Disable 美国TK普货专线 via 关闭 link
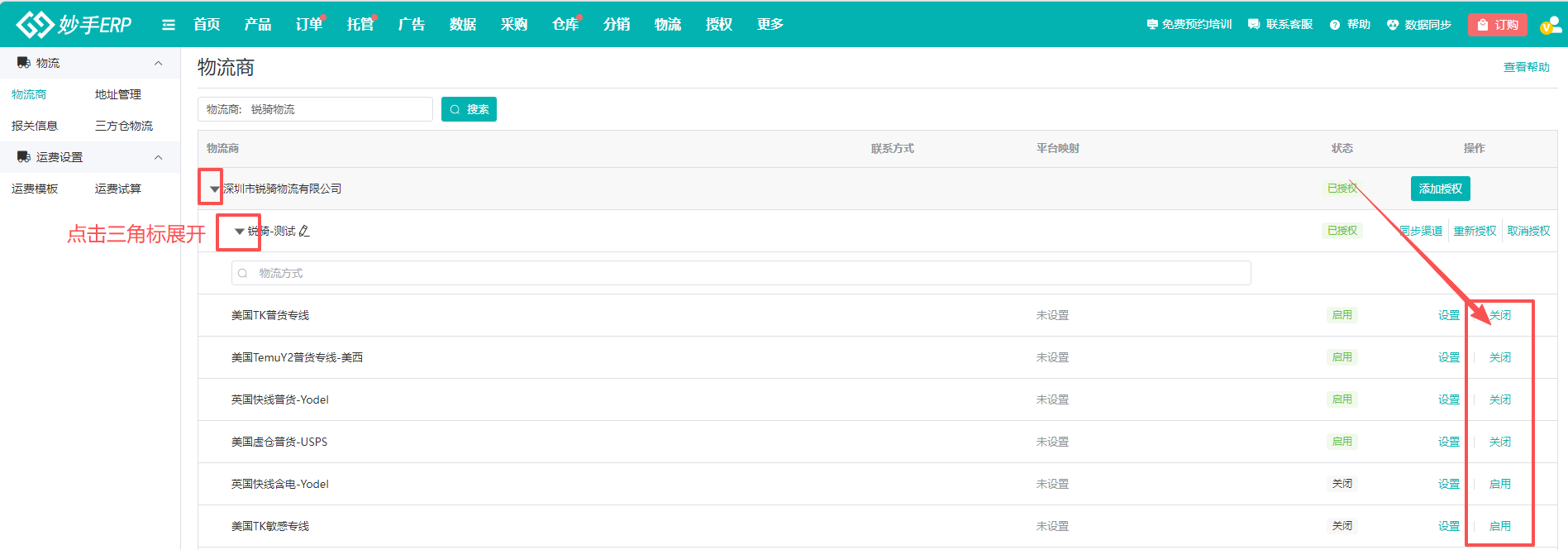Screen dimensions: 1568x550 point(1499,315)
